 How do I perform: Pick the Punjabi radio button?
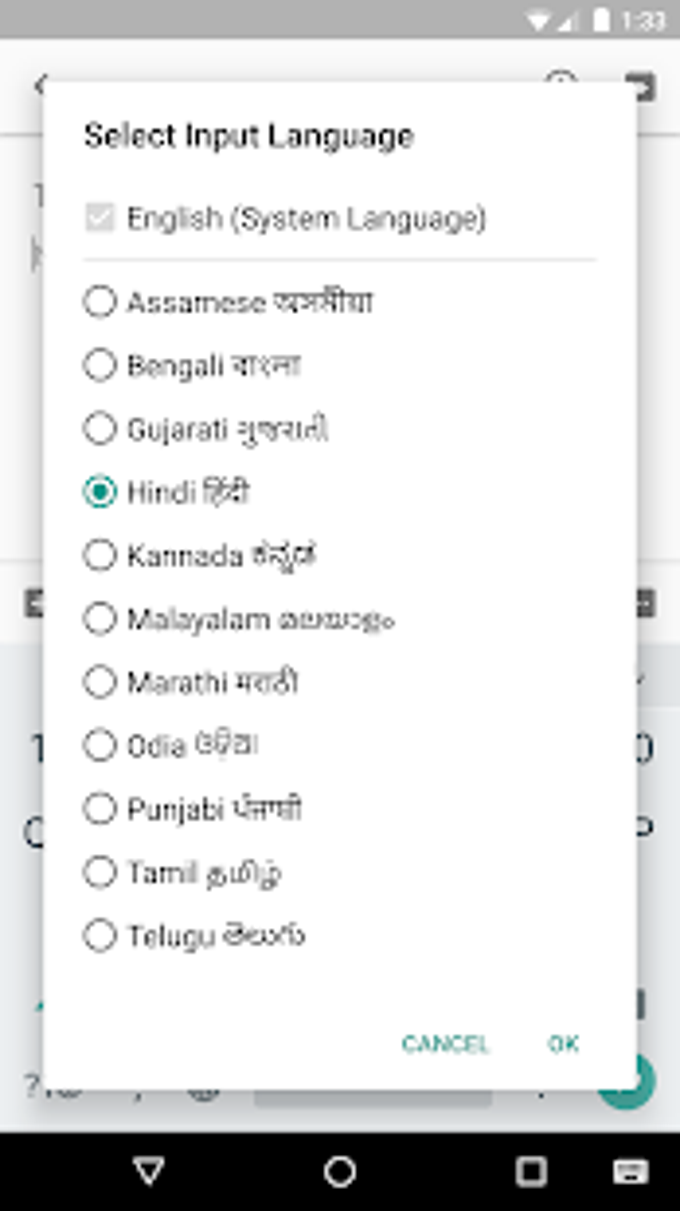click(x=100, y=808)
